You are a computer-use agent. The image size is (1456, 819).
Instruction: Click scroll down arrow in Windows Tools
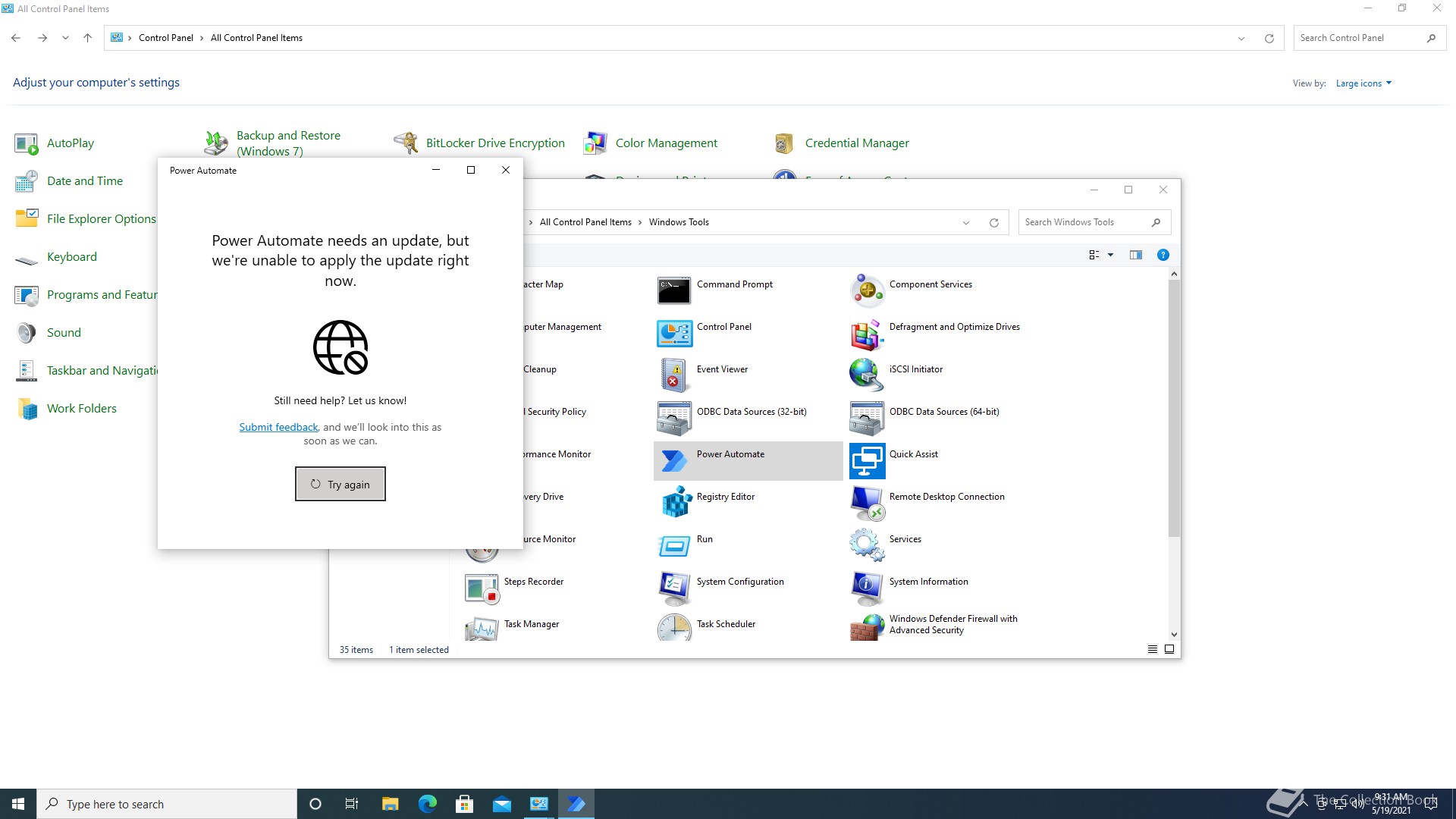point(1174,635)
